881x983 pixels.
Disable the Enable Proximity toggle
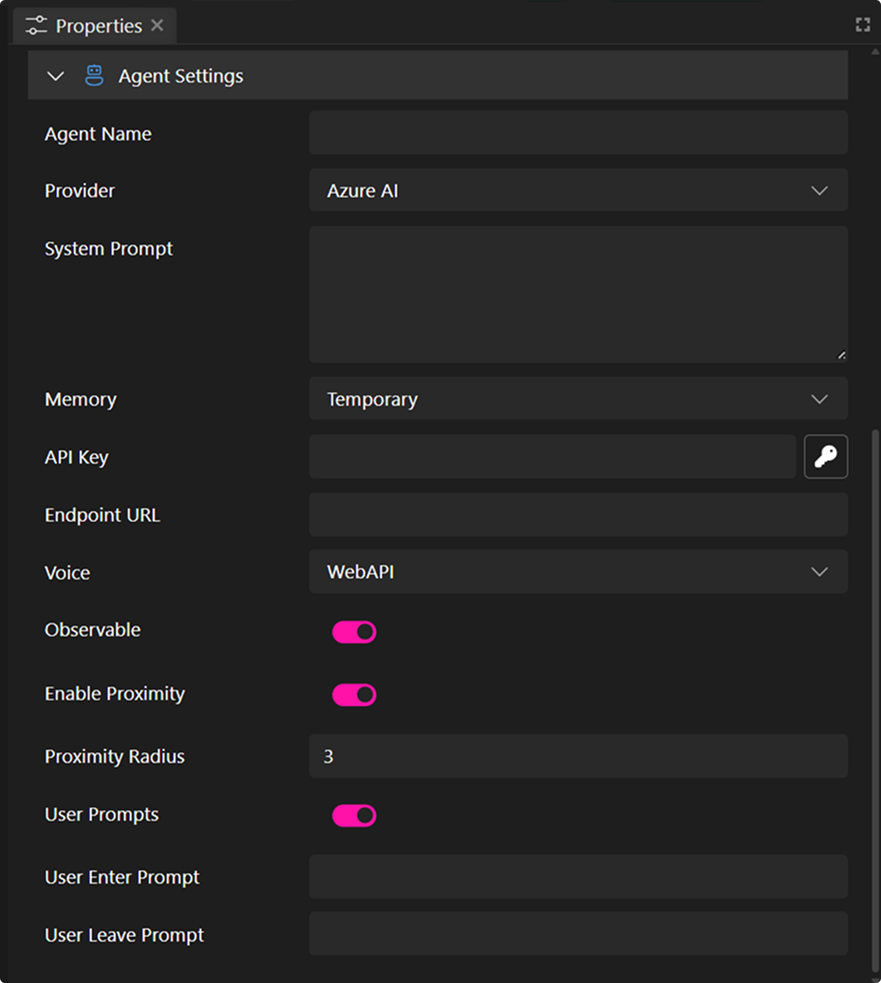354,694
